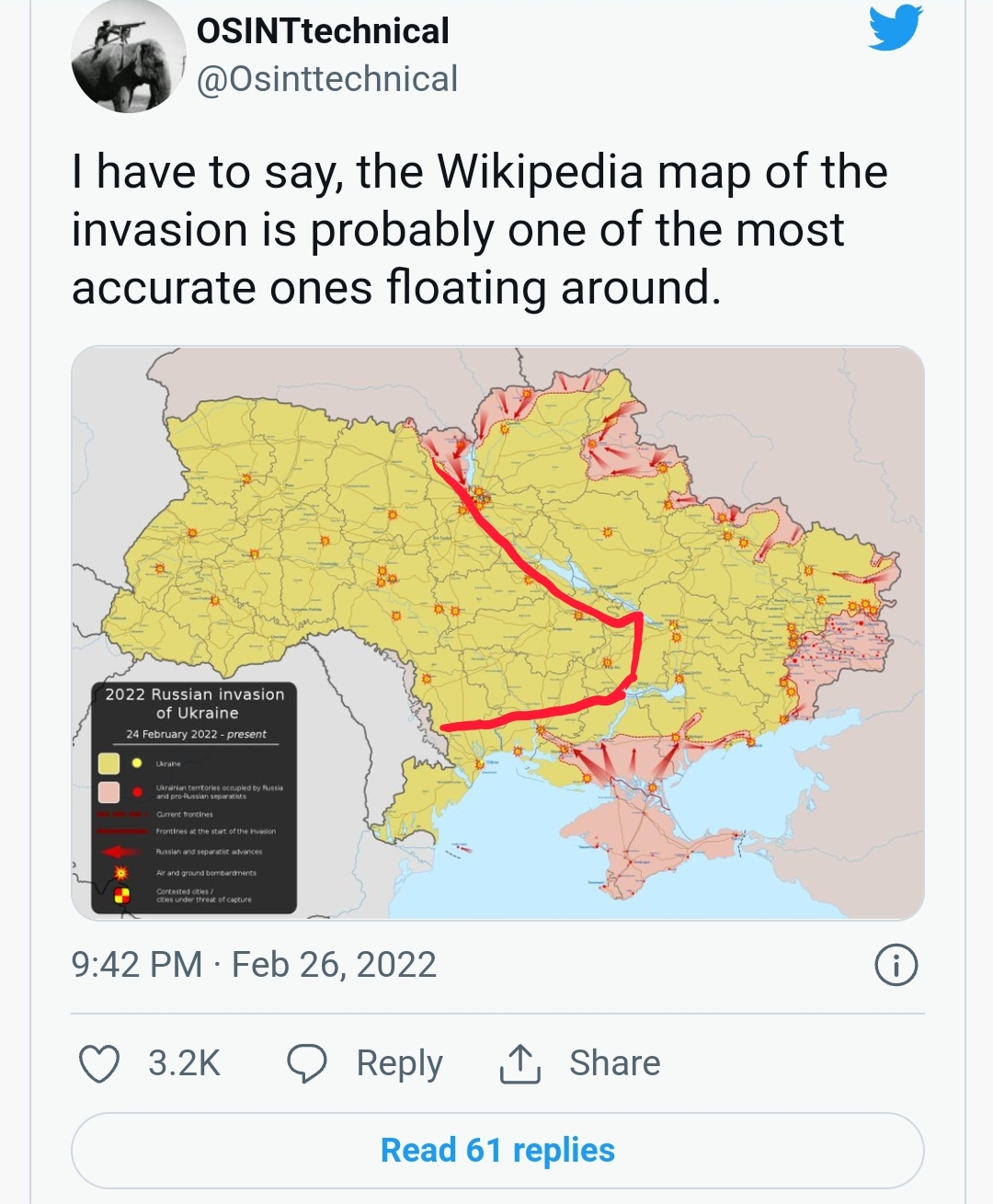
Task: Click the 3.2K likes count
Action: pos(184,1063)
